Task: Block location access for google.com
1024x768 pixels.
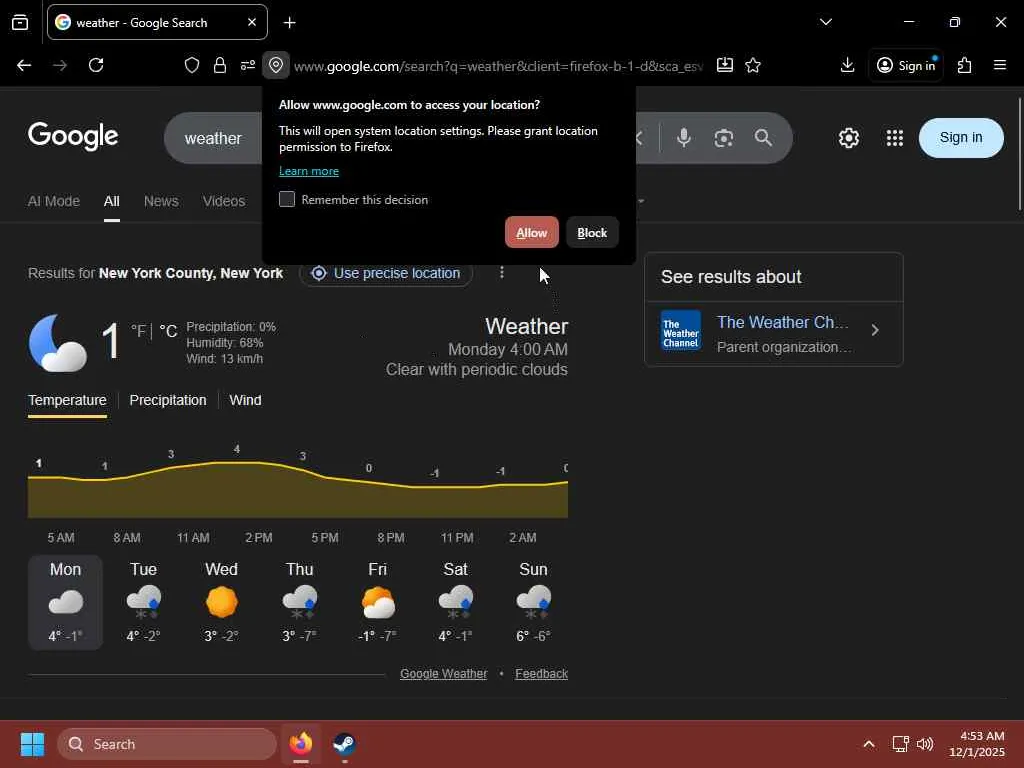Action: (x=592, y=232)
